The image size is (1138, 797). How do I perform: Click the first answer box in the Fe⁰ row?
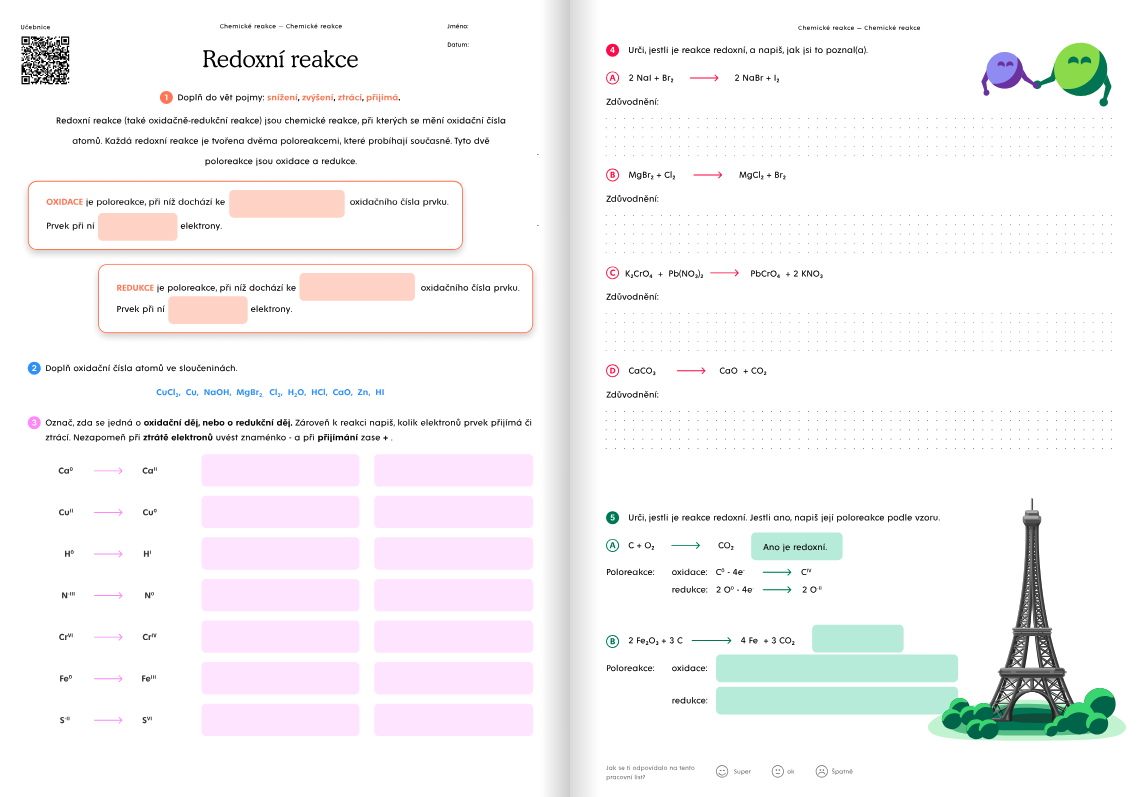click(x=280, y=679)
